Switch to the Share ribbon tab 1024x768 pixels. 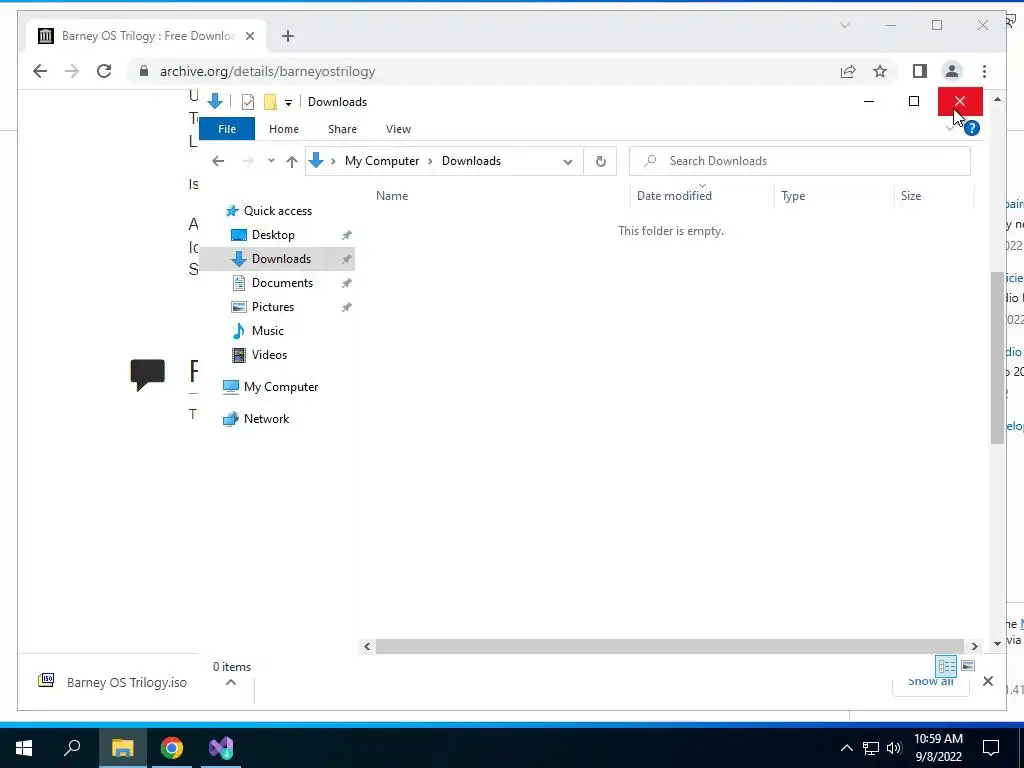342,129
